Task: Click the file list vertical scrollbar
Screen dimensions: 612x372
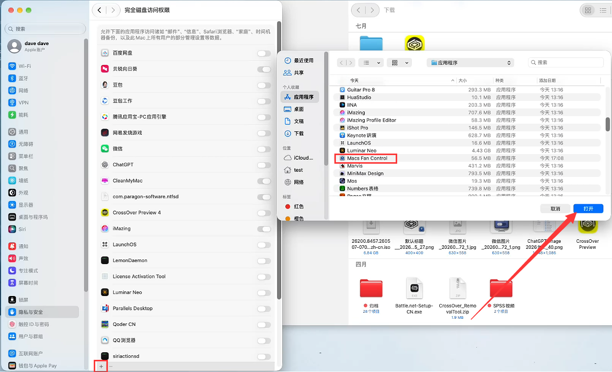Action: (607, 125)
